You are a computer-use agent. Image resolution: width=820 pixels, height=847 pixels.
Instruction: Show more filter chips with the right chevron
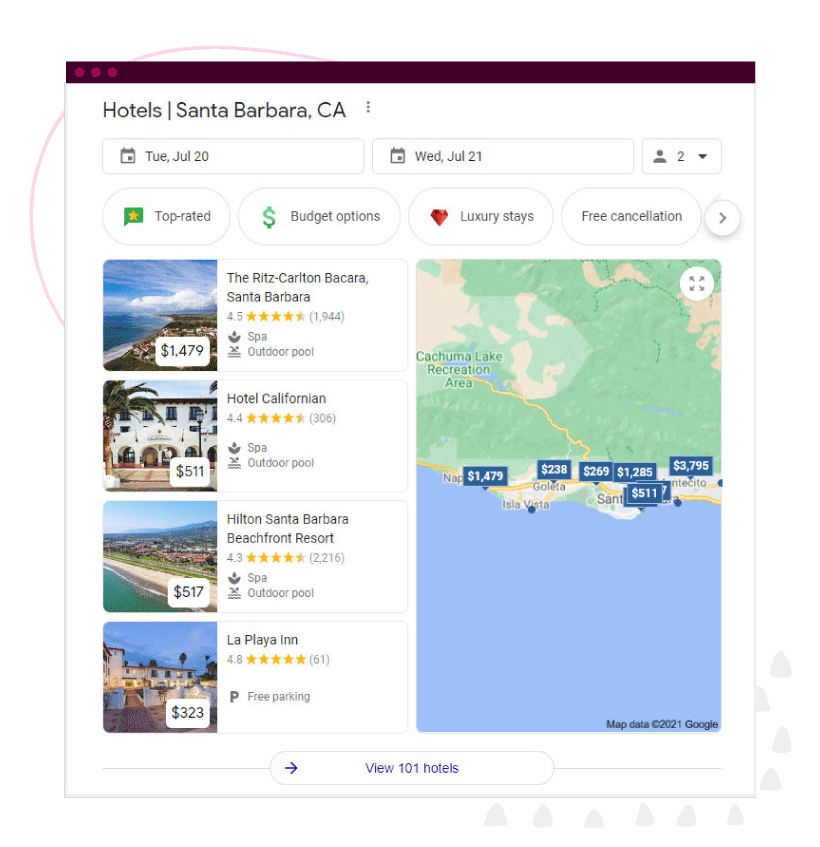coord(722,218)
